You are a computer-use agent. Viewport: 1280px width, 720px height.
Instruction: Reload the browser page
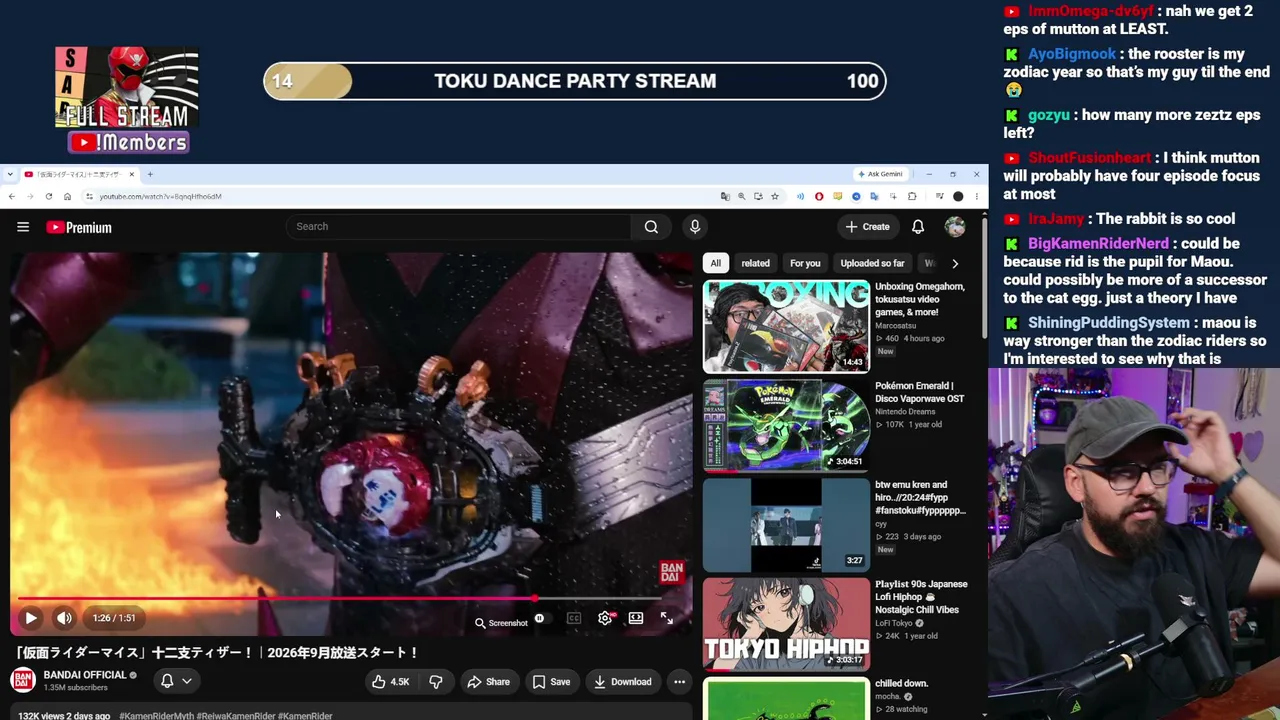[48, 196]
